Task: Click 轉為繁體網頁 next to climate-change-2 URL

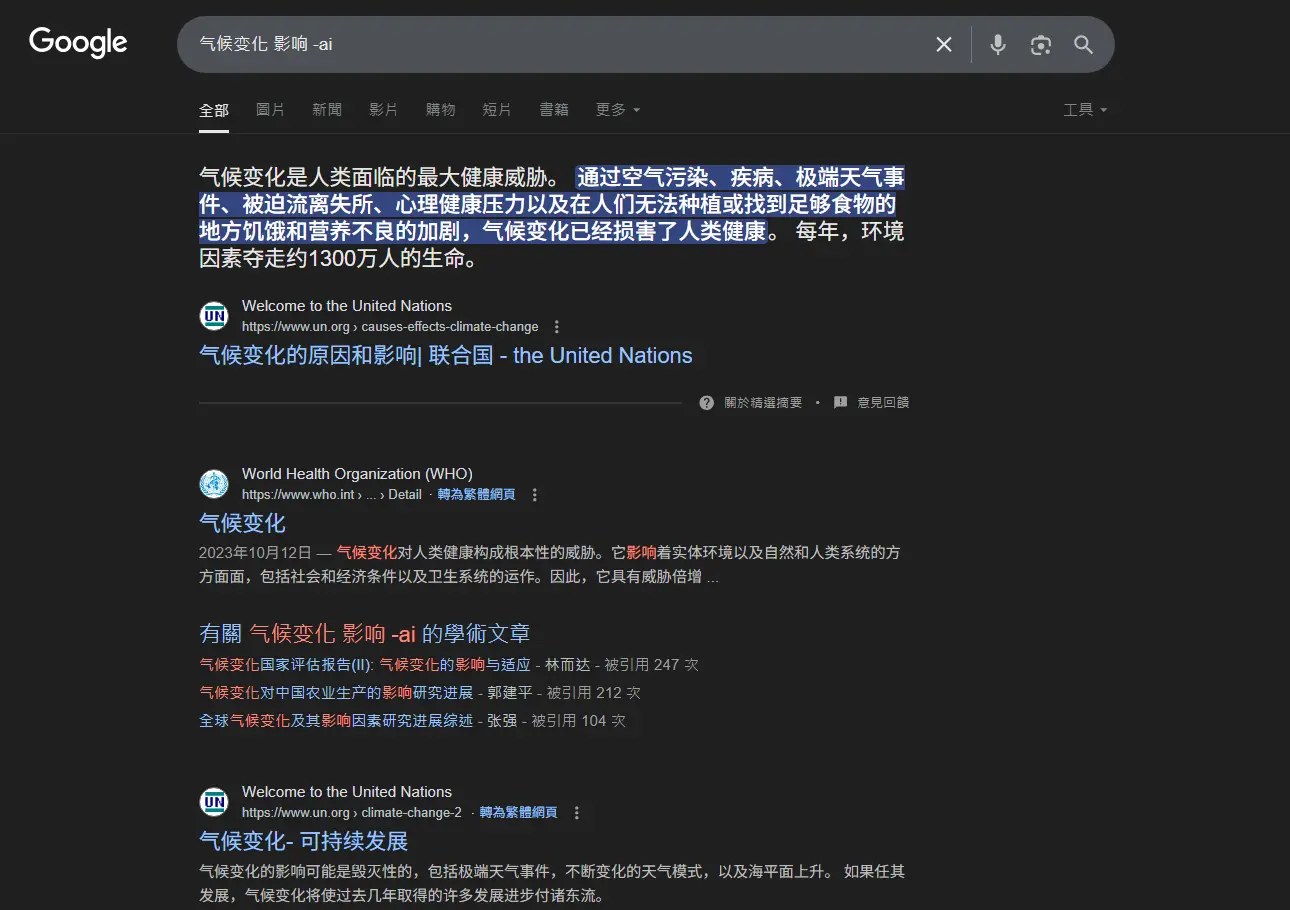Action: (x=518, y=813)
